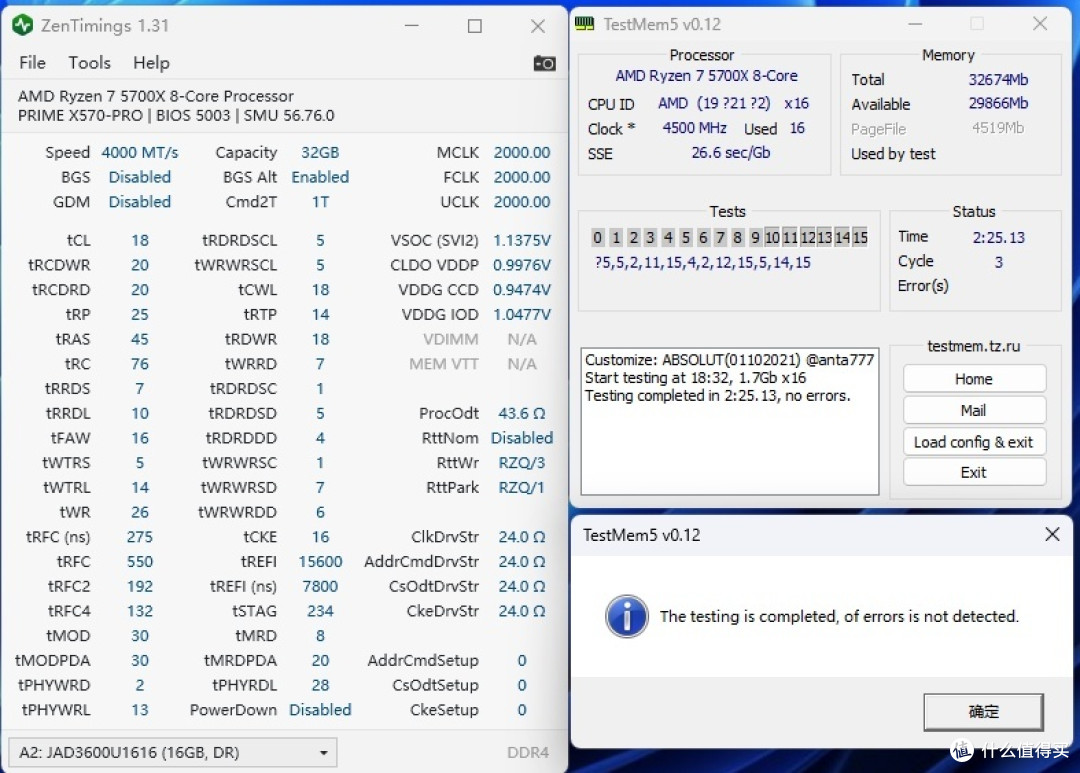
Task: Open the File menu in ZenTimings
Action: [32, 63]
